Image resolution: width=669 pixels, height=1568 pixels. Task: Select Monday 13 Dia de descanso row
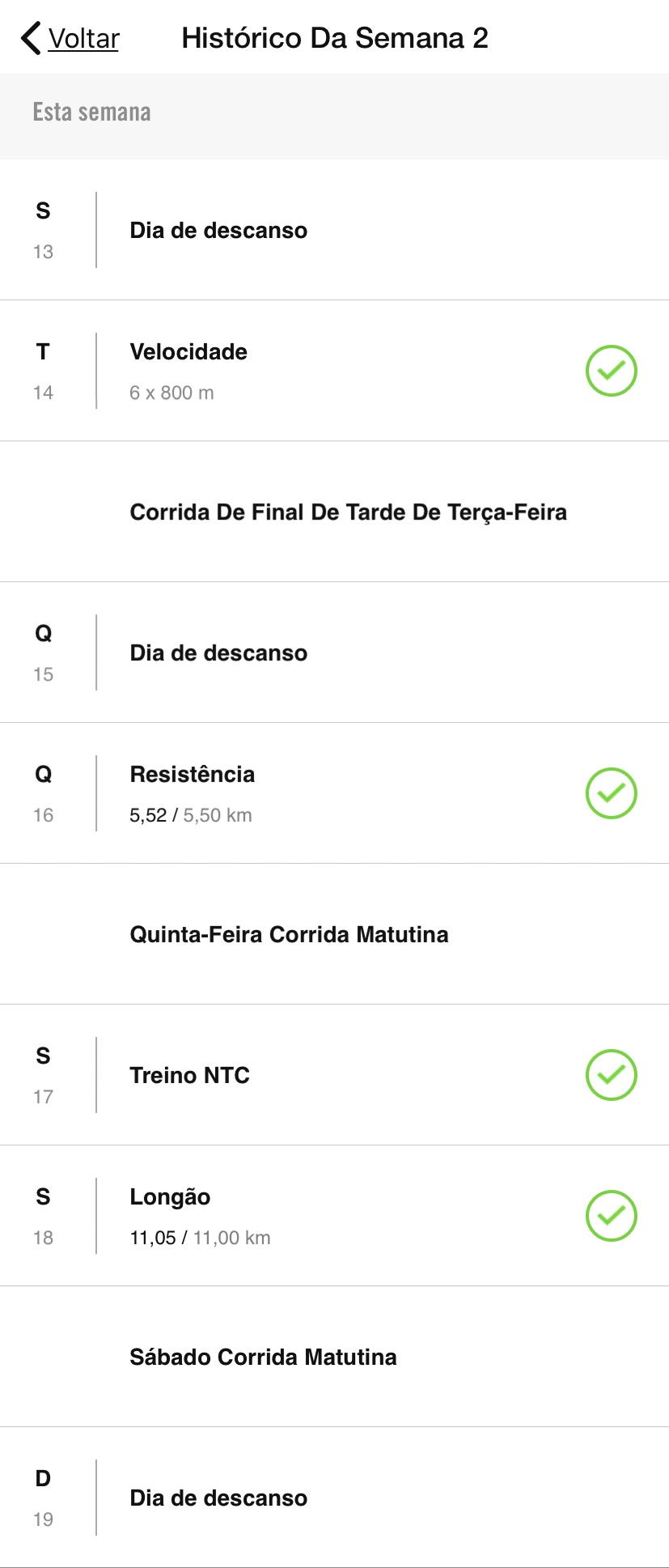coord(334,230)
